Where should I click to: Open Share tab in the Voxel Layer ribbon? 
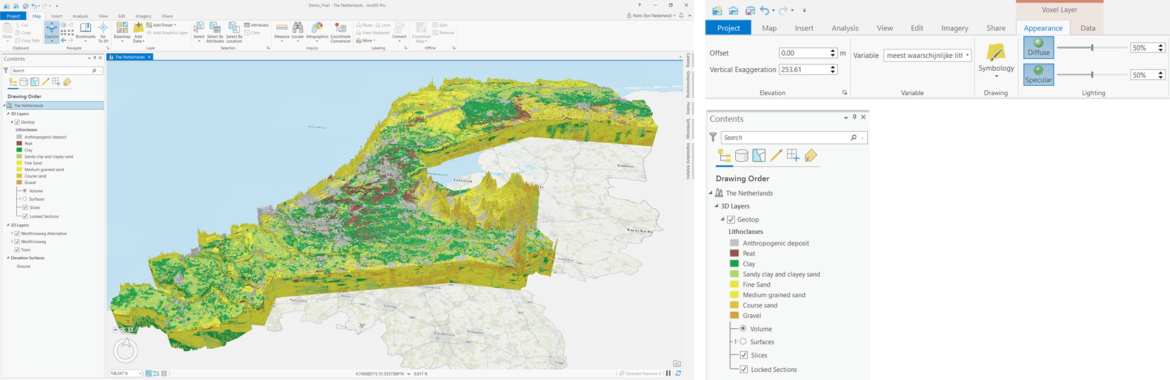[x=995, y=28]
